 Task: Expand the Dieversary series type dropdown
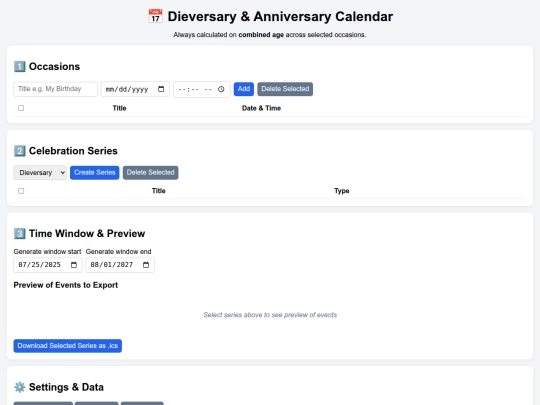[40, 173]
